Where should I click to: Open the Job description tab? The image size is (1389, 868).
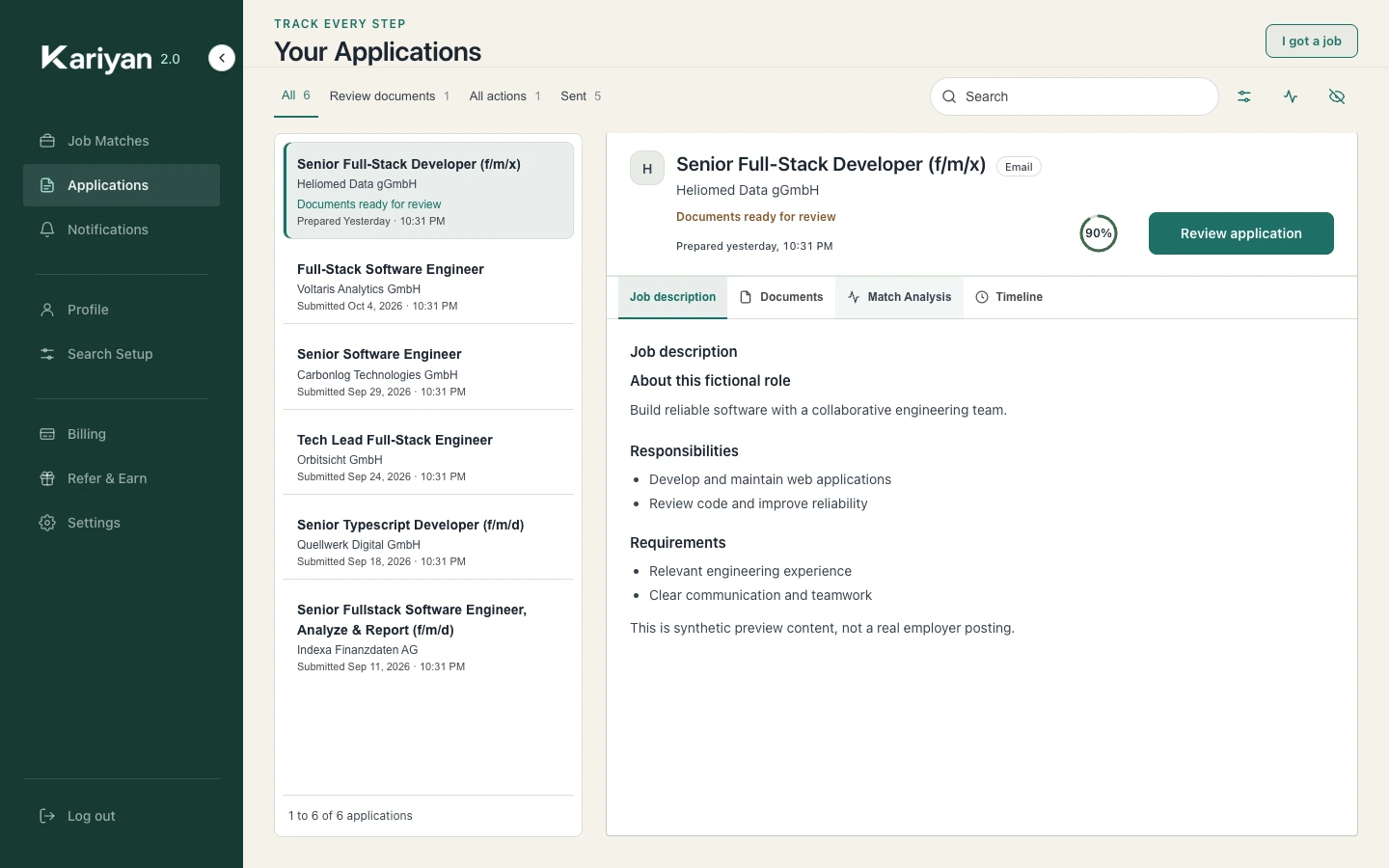pyautogui.click(x=672, y=297)
